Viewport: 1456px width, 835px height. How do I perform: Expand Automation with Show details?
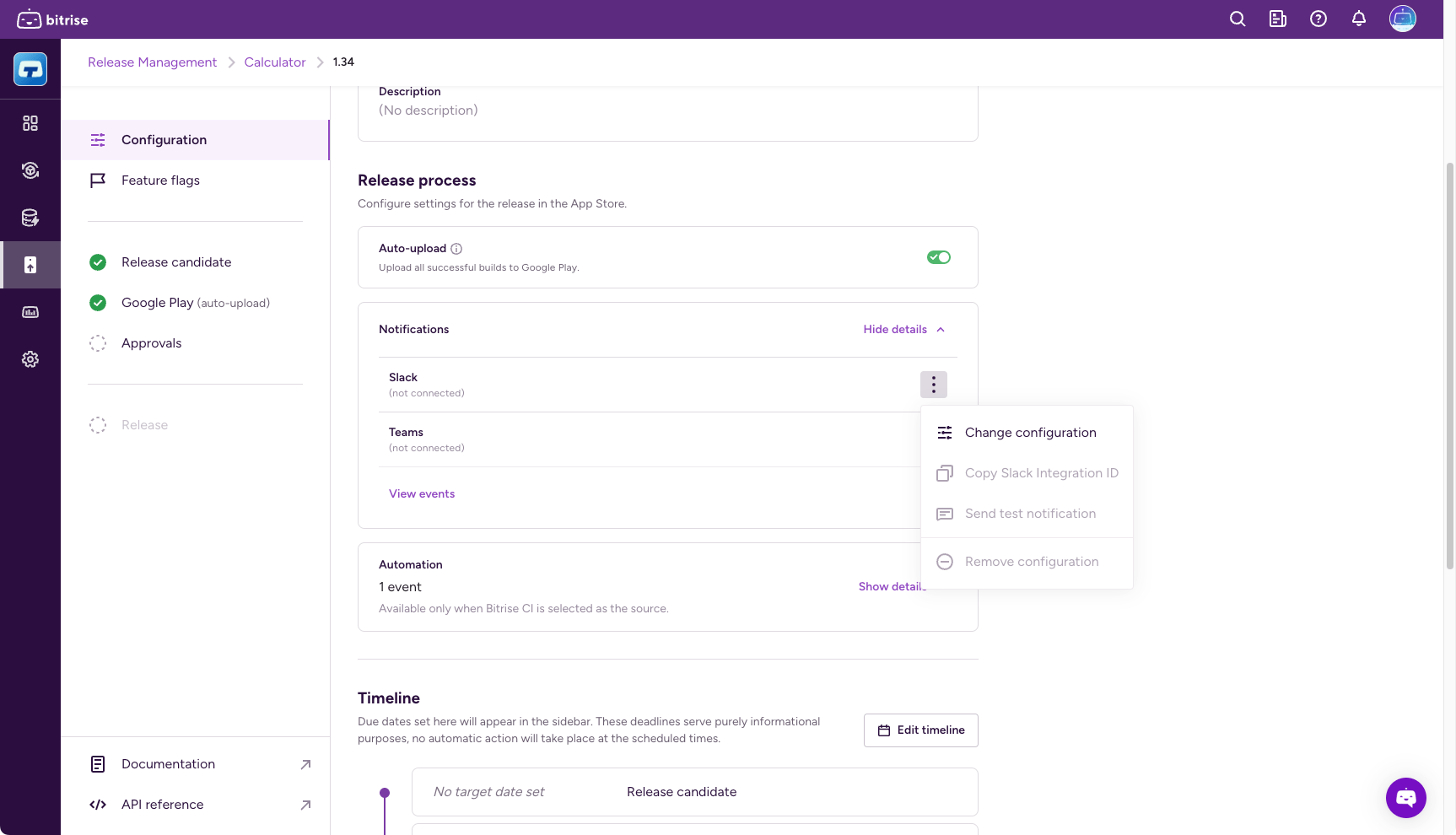click(x=891, y=586)
